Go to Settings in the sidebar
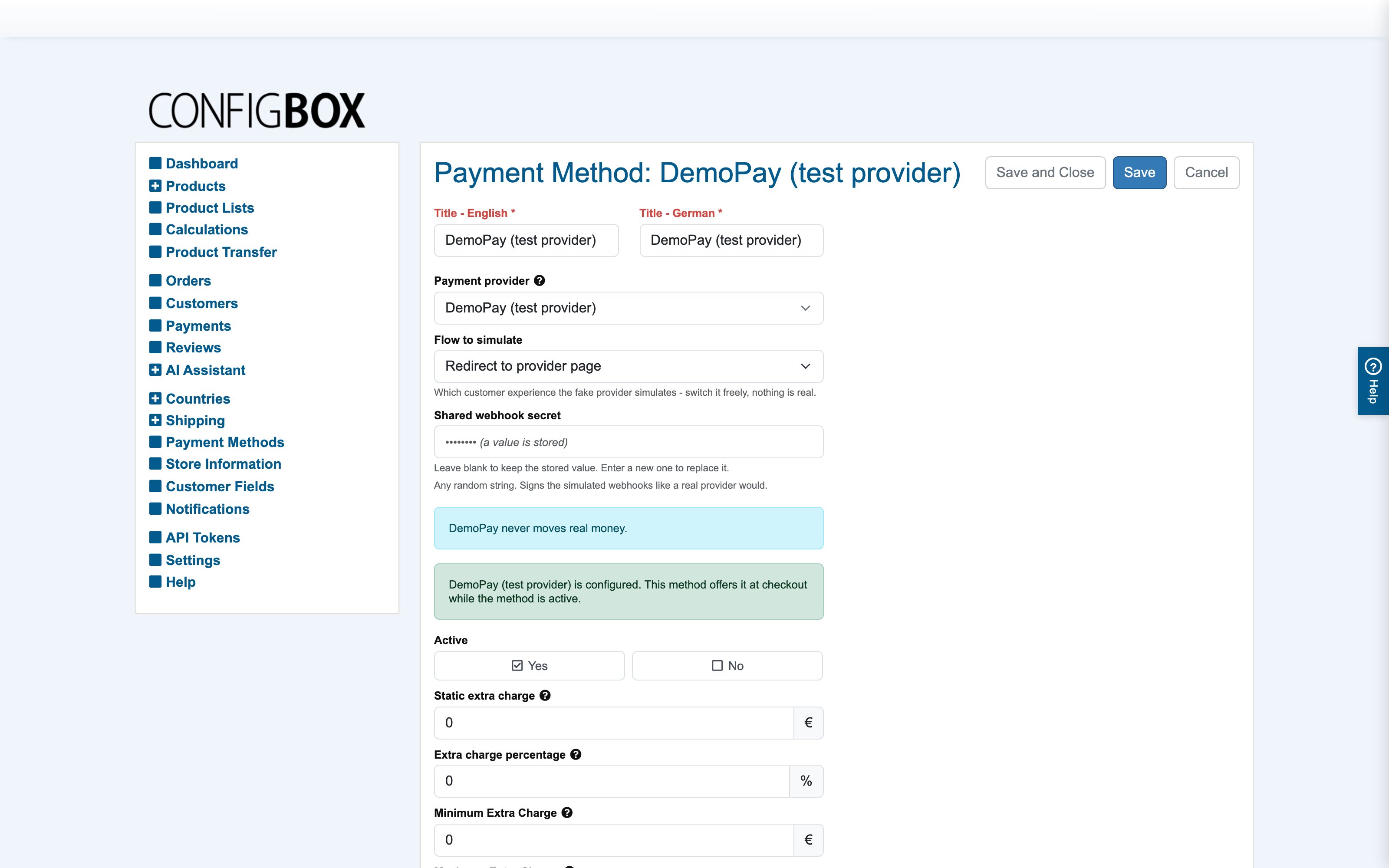 [193, 560]
